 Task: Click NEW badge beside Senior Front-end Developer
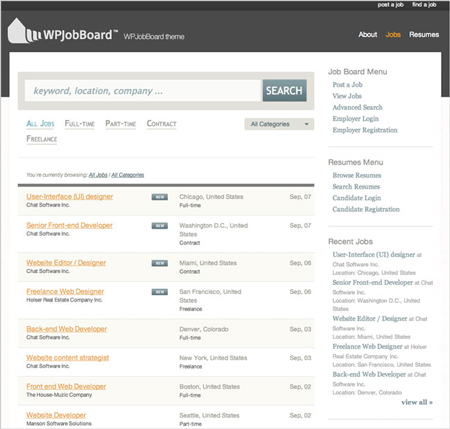pos(160,226)
